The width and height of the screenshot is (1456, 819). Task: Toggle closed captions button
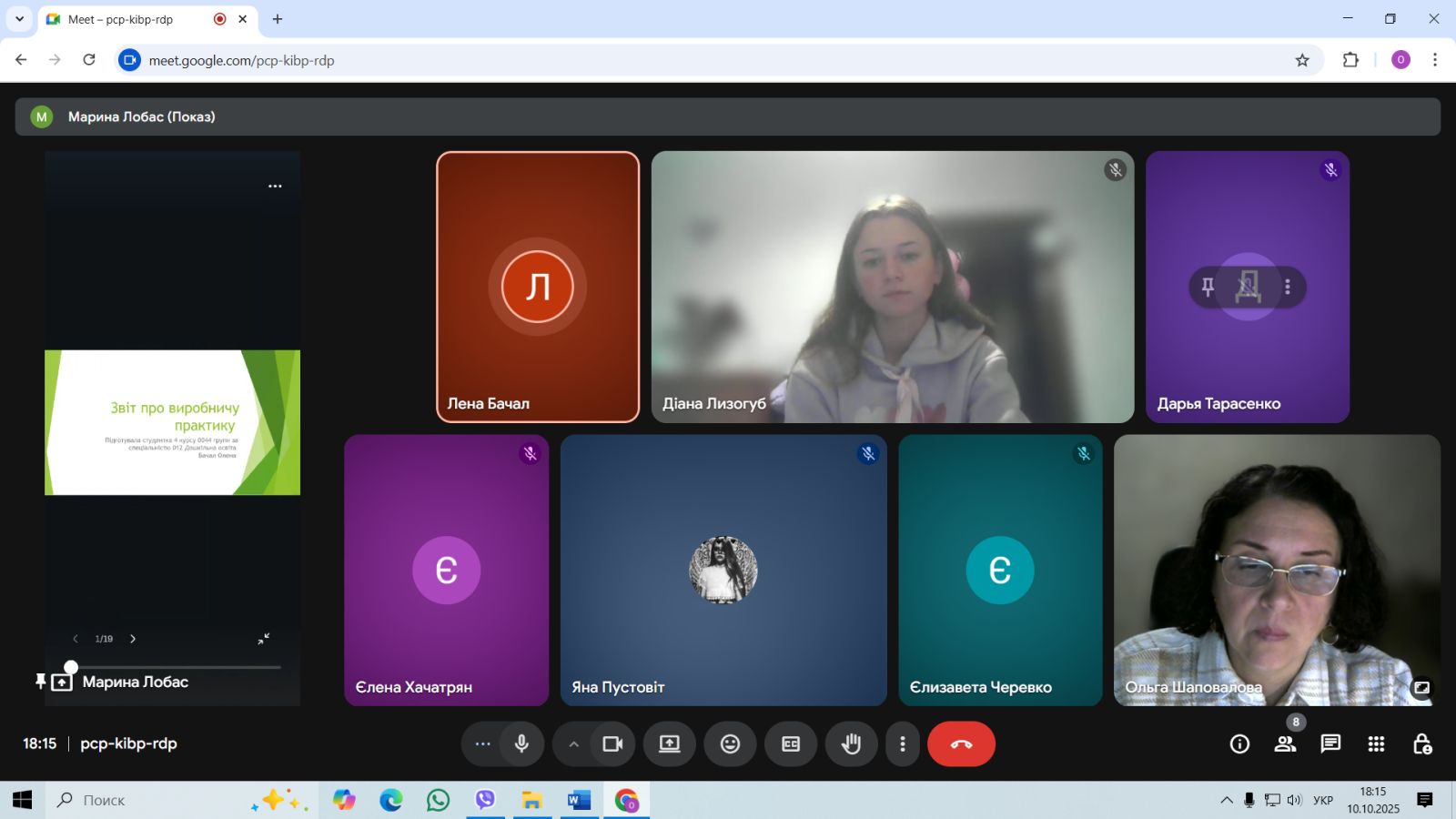790,743
